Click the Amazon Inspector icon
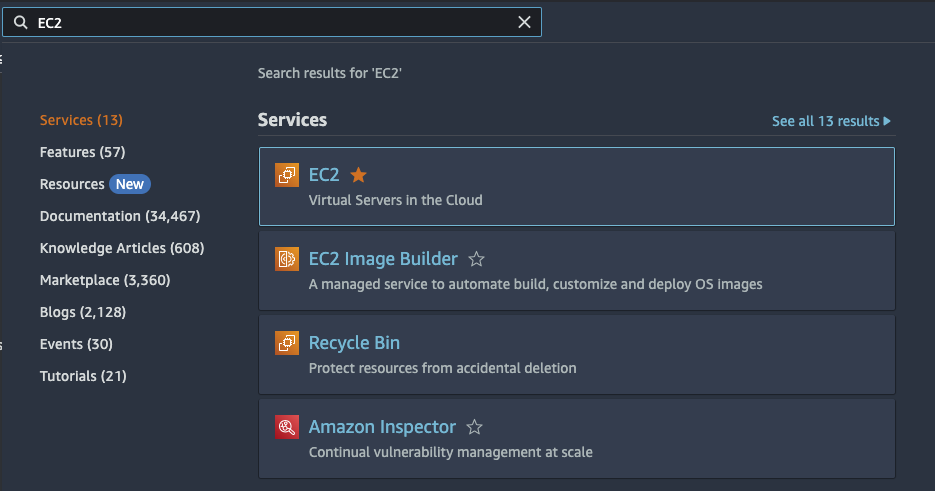 [x=287, y=427]
